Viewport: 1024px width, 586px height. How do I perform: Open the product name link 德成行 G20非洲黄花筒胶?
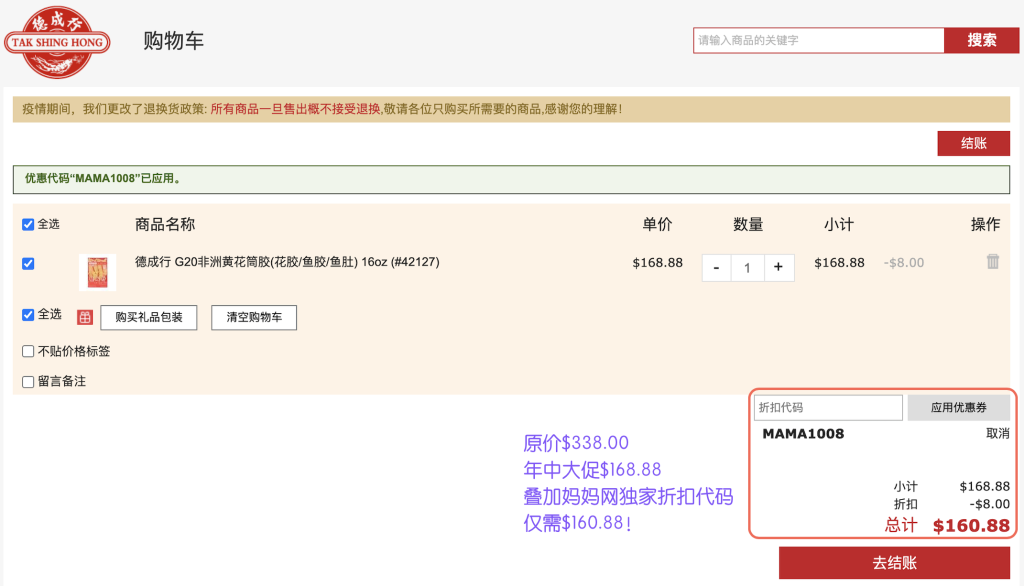coord(287,262)
